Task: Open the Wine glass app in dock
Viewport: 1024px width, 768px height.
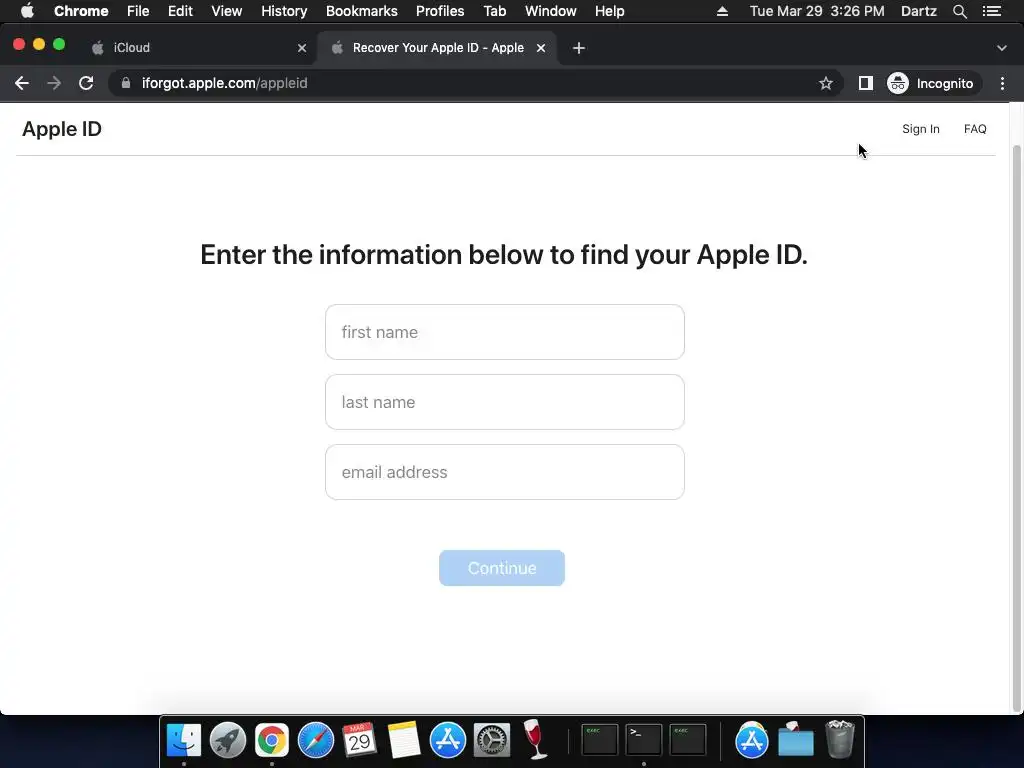Action: click(536, 740)
